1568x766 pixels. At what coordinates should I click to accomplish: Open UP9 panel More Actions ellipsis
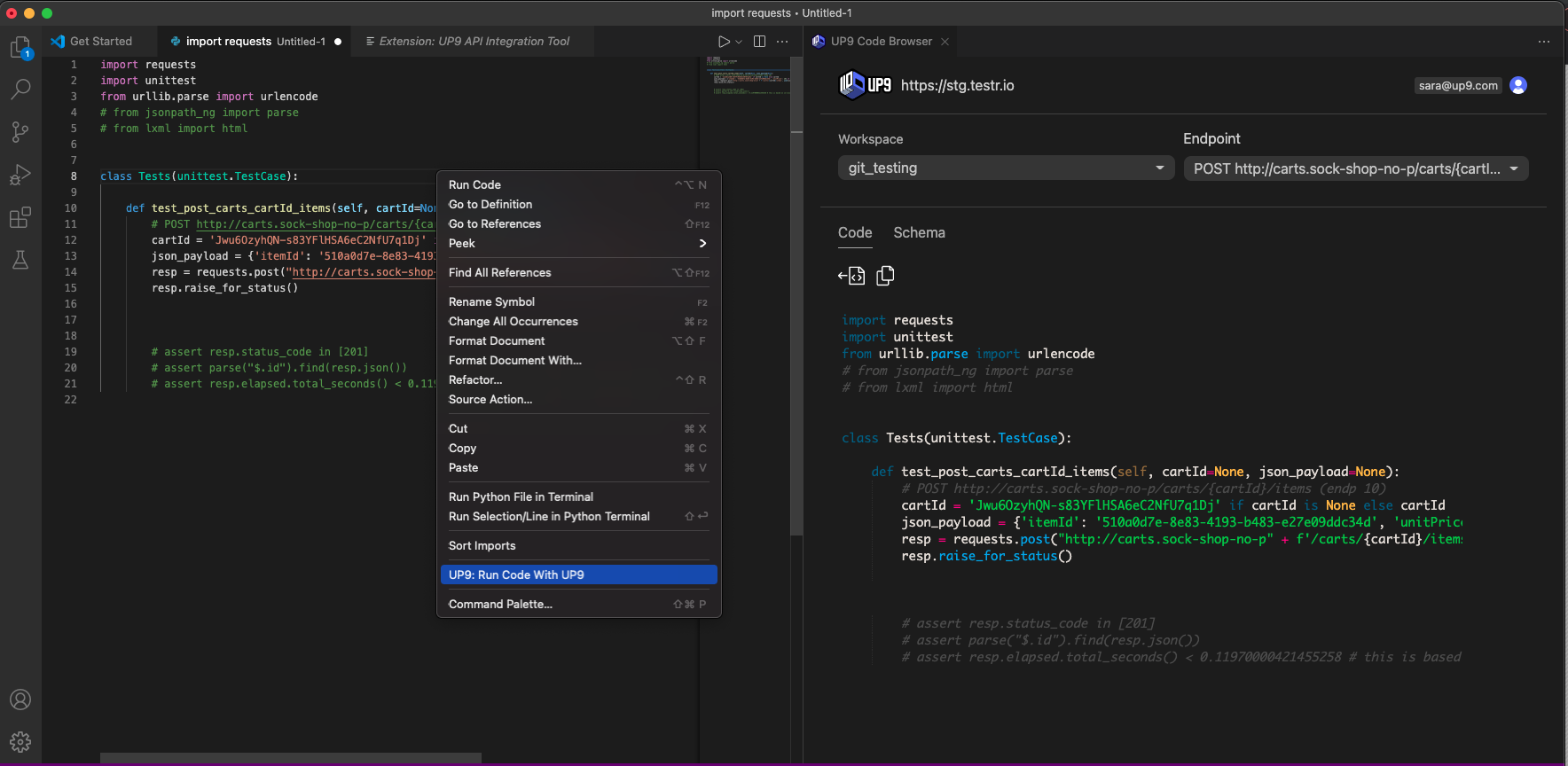[1544, 42]
